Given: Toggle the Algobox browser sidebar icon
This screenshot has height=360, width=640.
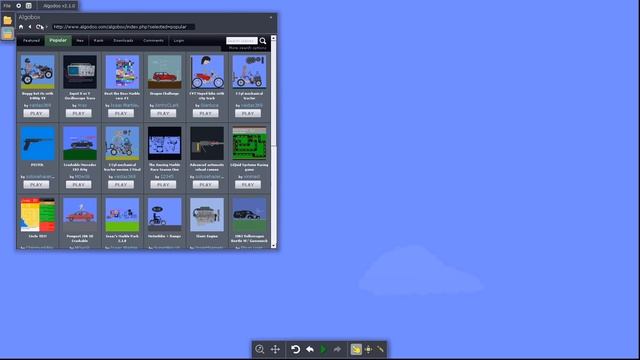Looking at the screenshot, I should [x=7, y=33].
